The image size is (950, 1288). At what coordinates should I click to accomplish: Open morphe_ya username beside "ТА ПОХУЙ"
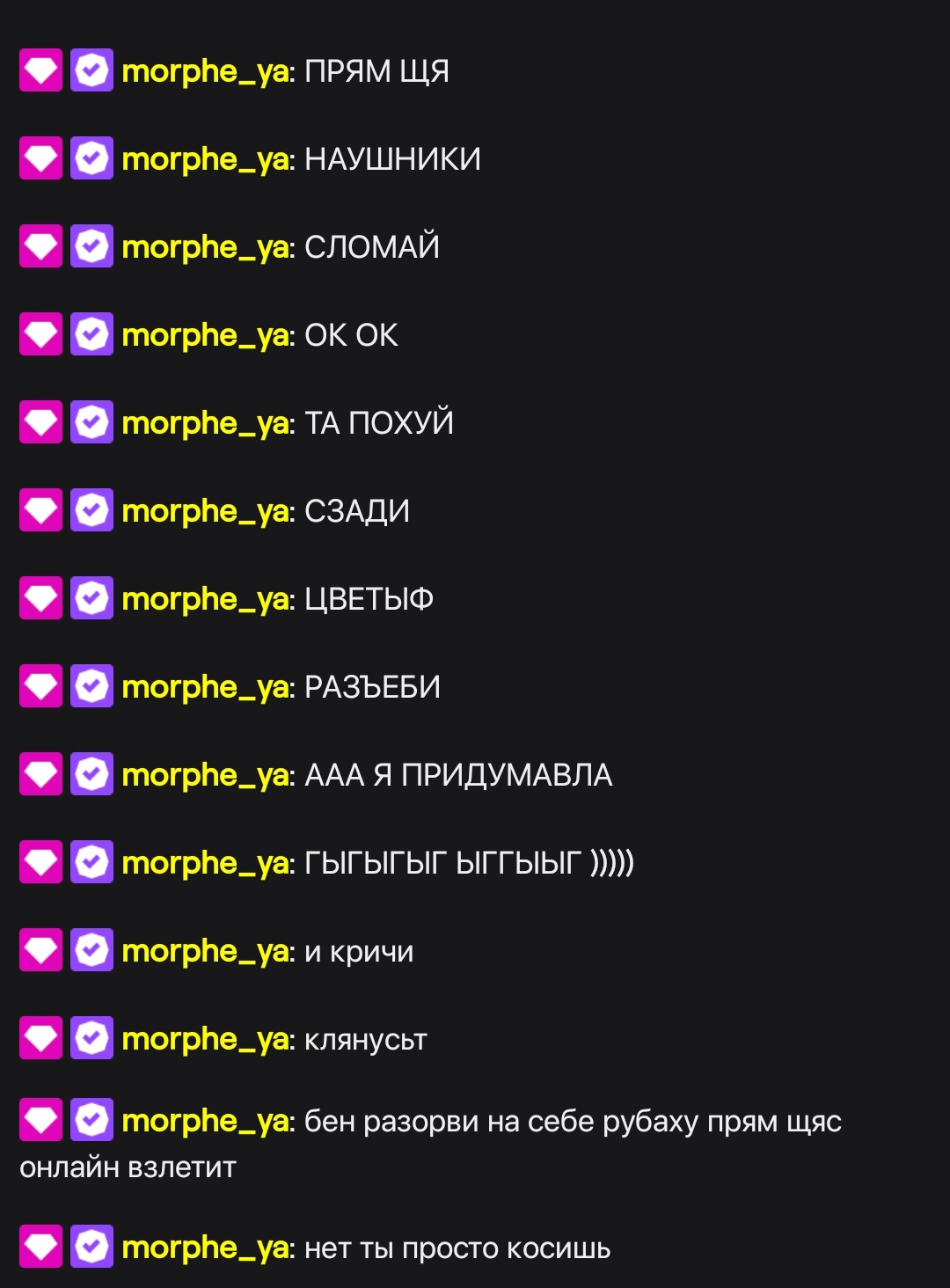pos(206,424)
